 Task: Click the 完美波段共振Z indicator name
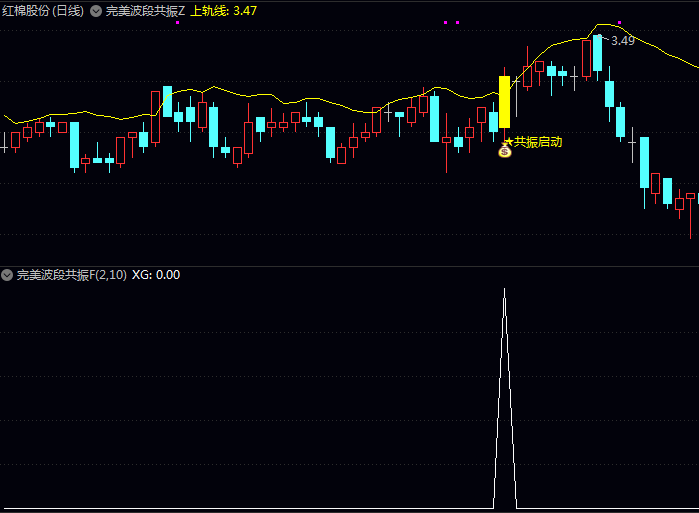tap(145, 11)
